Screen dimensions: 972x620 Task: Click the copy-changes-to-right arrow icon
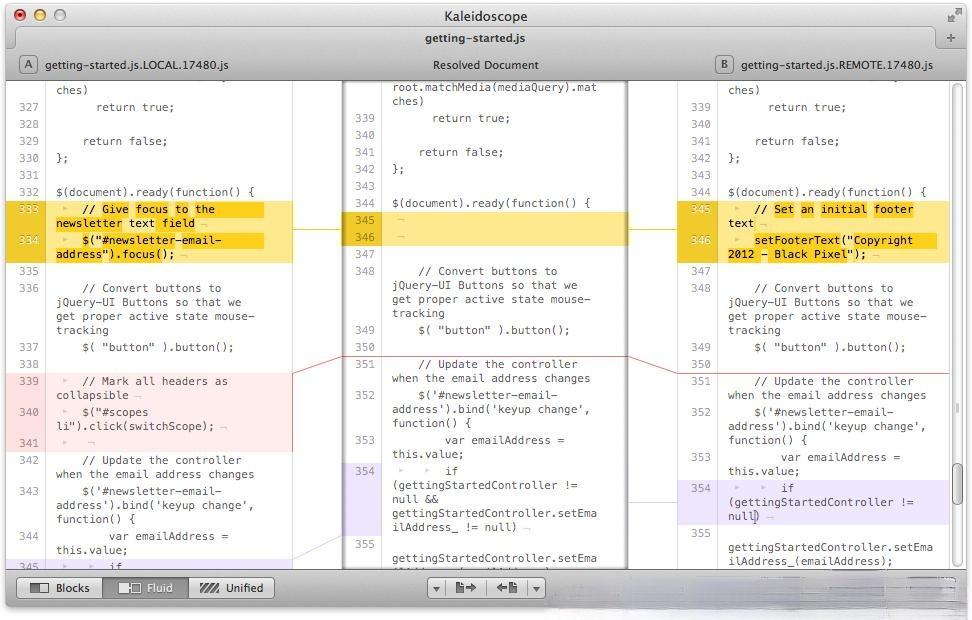[465, 588]
